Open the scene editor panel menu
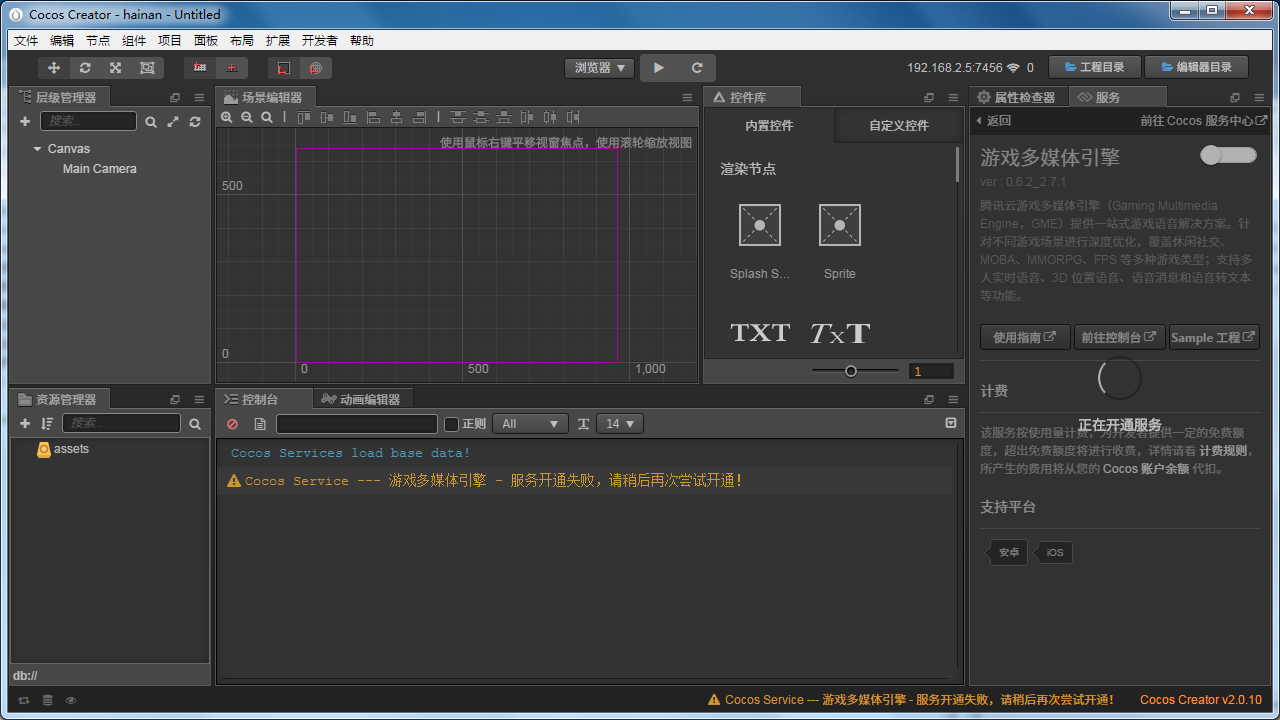1280x720 pixels. pyautogui.click(x=687, y=97)
